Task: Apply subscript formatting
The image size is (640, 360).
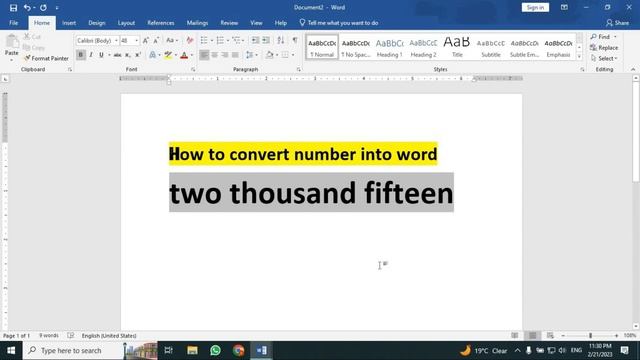Action: [x=128, y=55]
